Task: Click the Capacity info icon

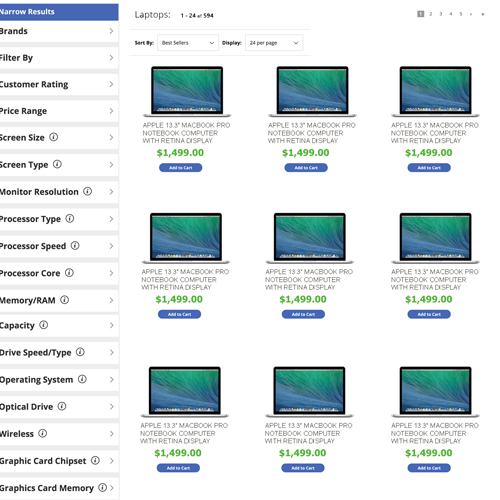Action: click(44, 325)
